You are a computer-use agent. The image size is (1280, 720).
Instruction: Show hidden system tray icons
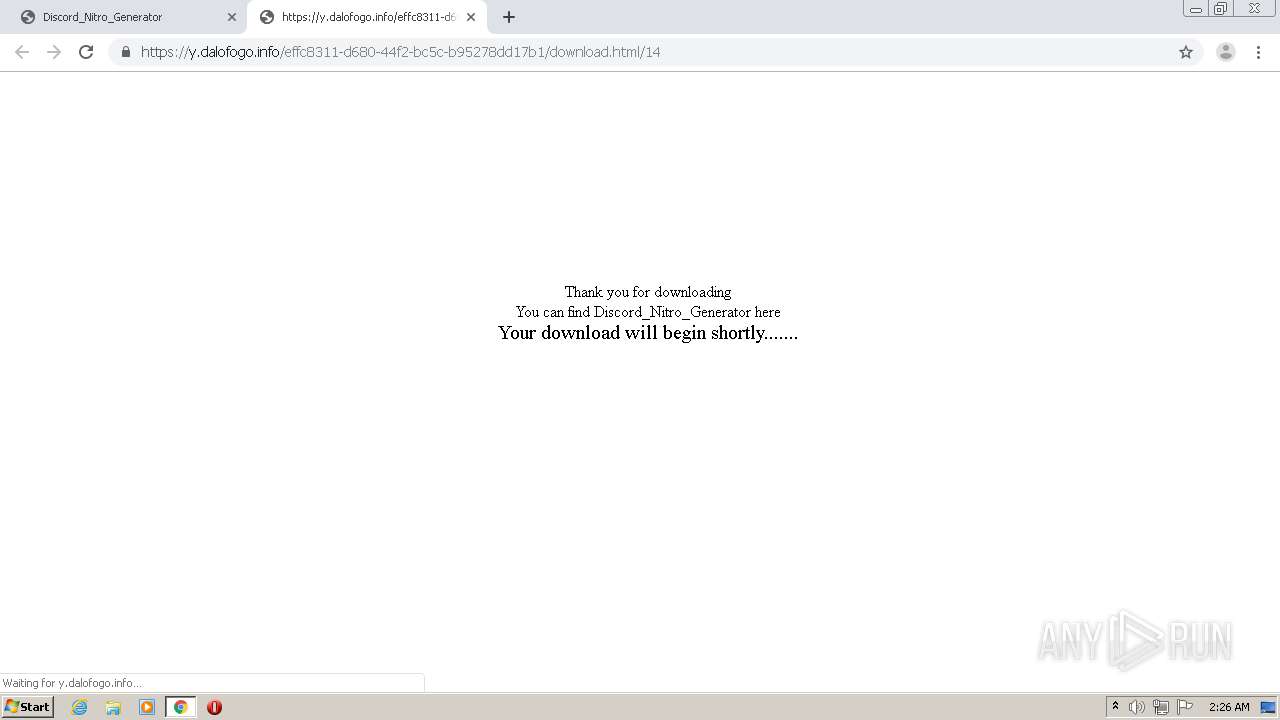coord(1115,707)
